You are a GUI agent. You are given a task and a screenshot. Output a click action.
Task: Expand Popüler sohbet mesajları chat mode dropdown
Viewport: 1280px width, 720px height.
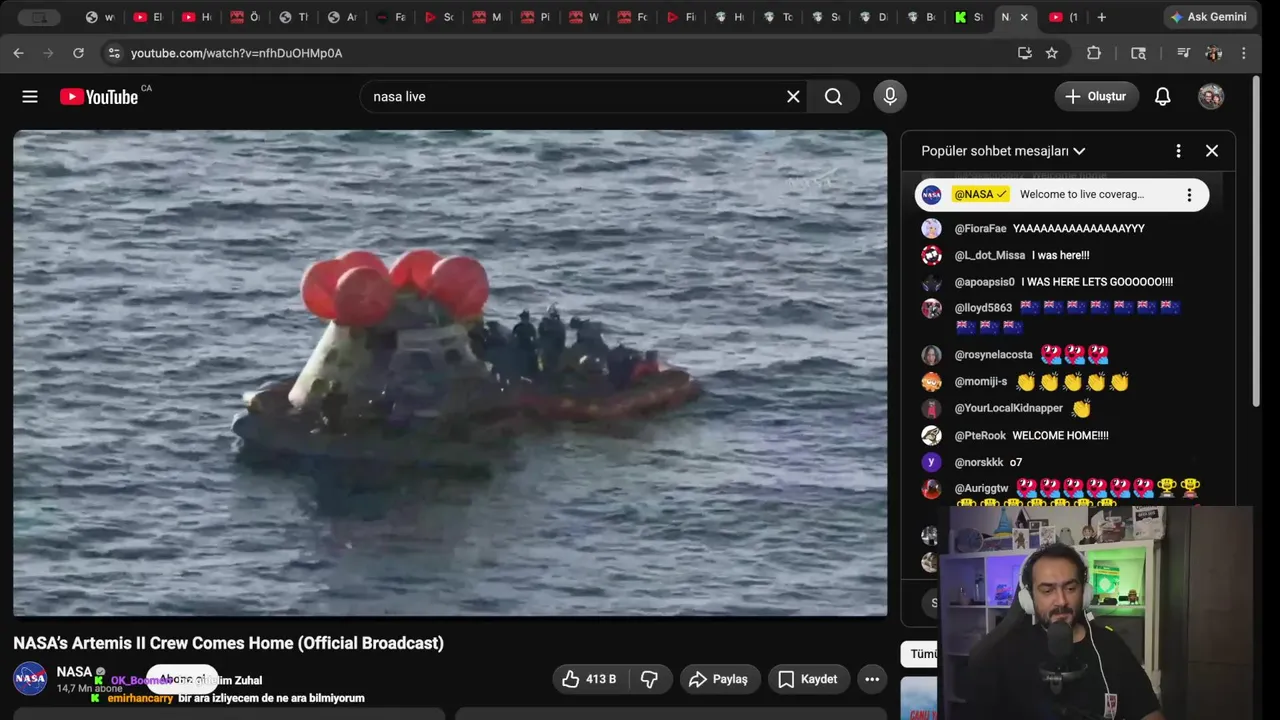[1003, 151]
